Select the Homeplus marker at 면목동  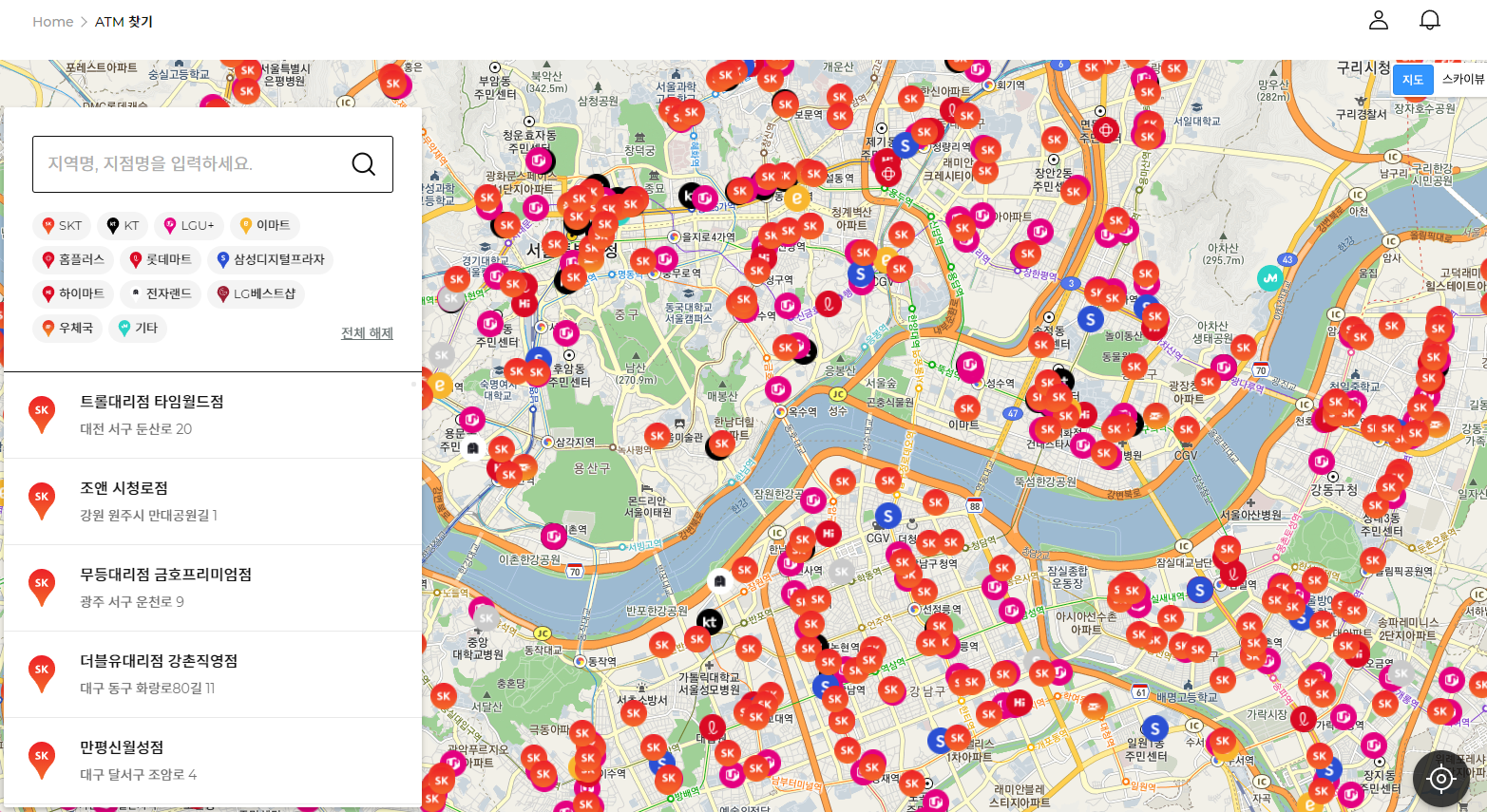pyautogui.click(x=1106, y=129)
